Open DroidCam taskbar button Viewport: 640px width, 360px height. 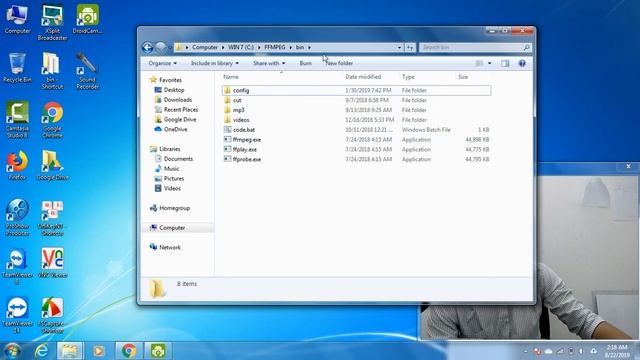click(x=158, y=351)
